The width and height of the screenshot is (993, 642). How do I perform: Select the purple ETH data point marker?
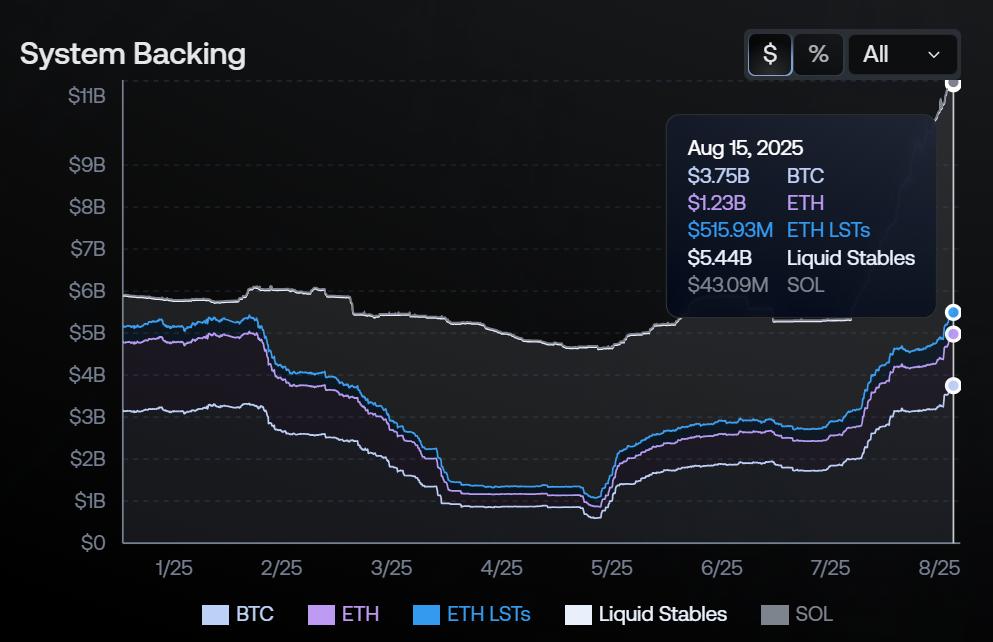point(953,334)
